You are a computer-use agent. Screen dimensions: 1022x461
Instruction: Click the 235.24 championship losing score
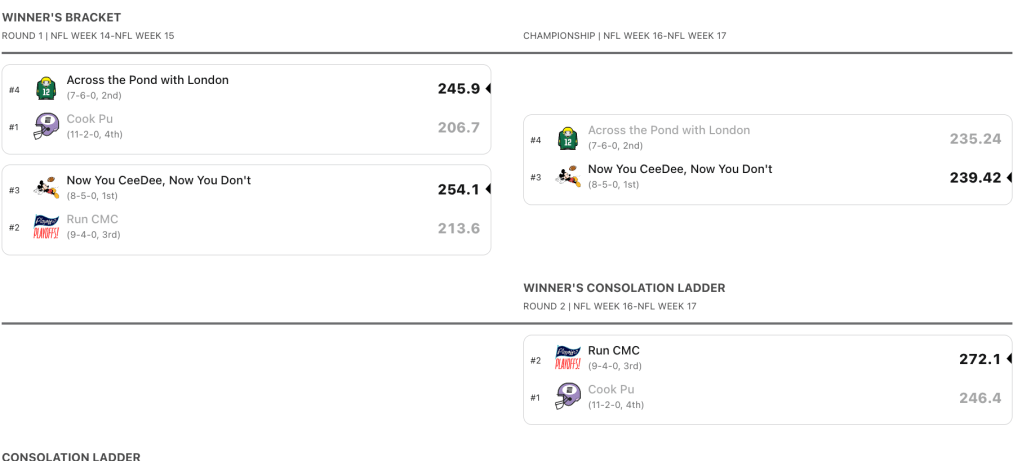click(975, 139)
